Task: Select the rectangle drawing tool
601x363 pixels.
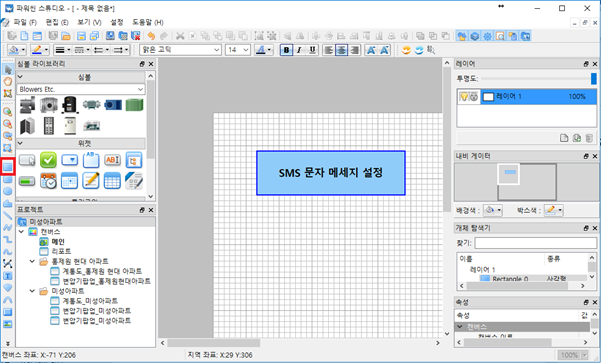Action: pyautogui.click(x=7, y=167)
